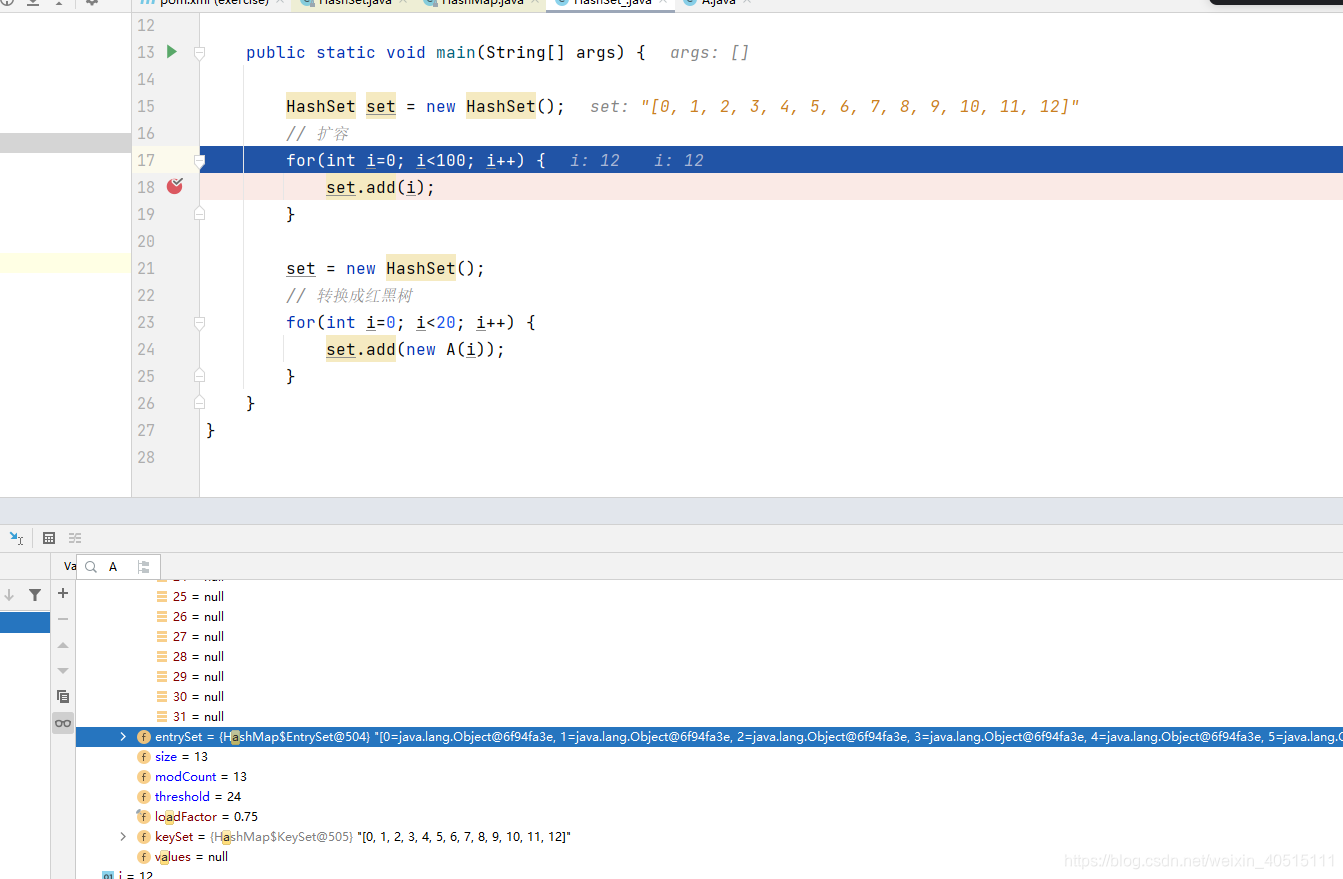Select the 'modCount = 13' field row
The width and height of the screenshot is (1343, 879).
[709, 777]
